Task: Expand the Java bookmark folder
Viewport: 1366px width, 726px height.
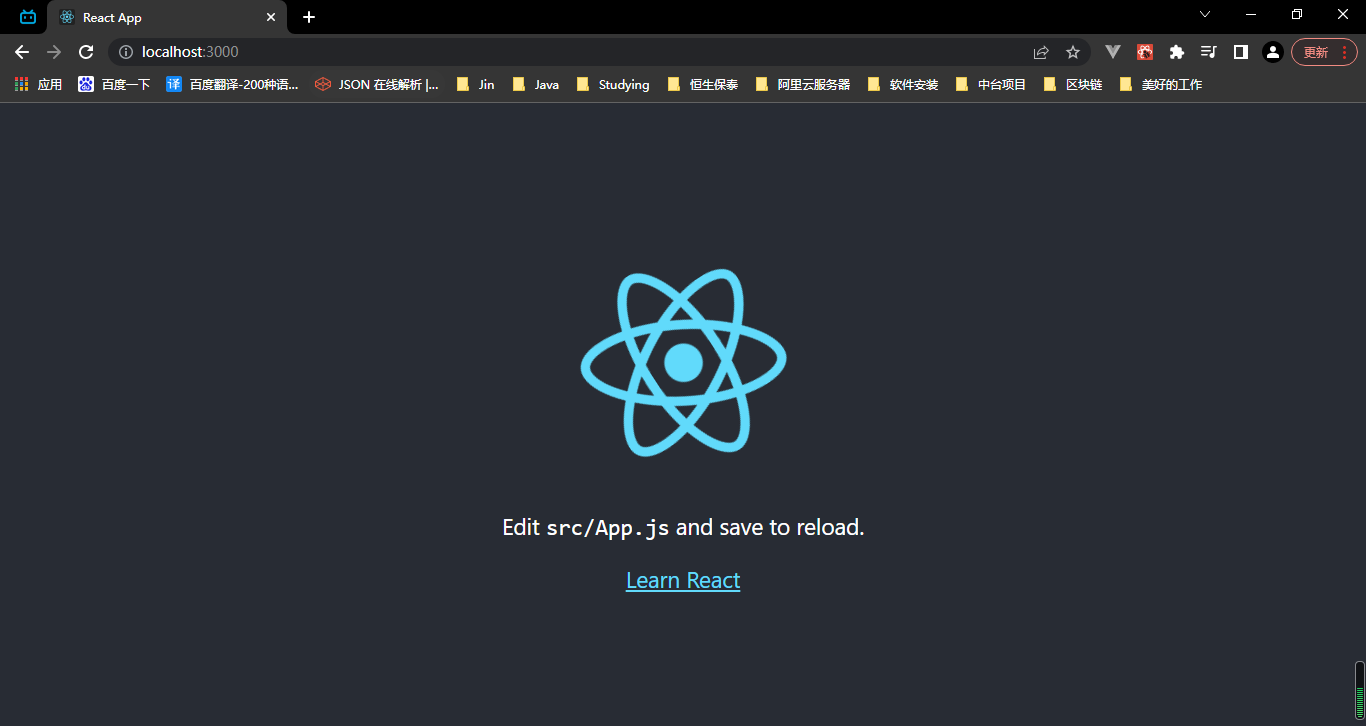Action: pos(535,85)
